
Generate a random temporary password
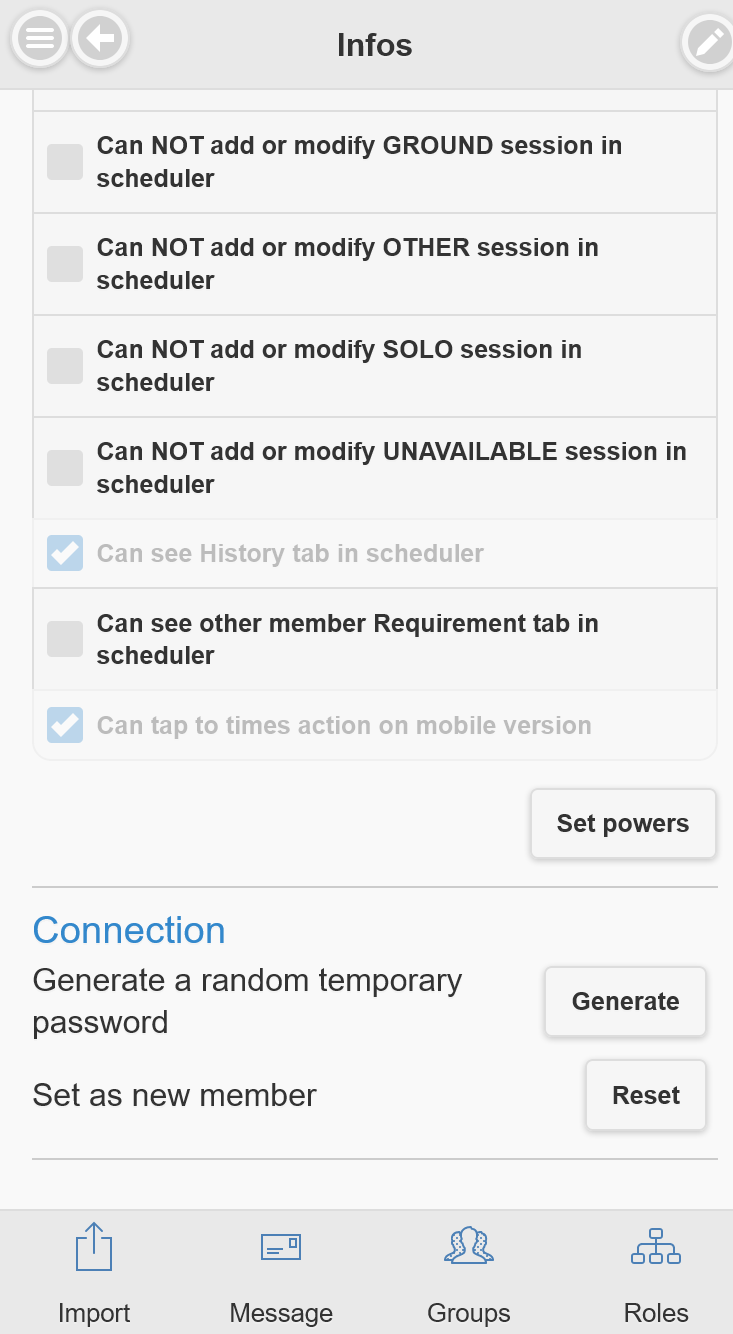pos(625,1001)
